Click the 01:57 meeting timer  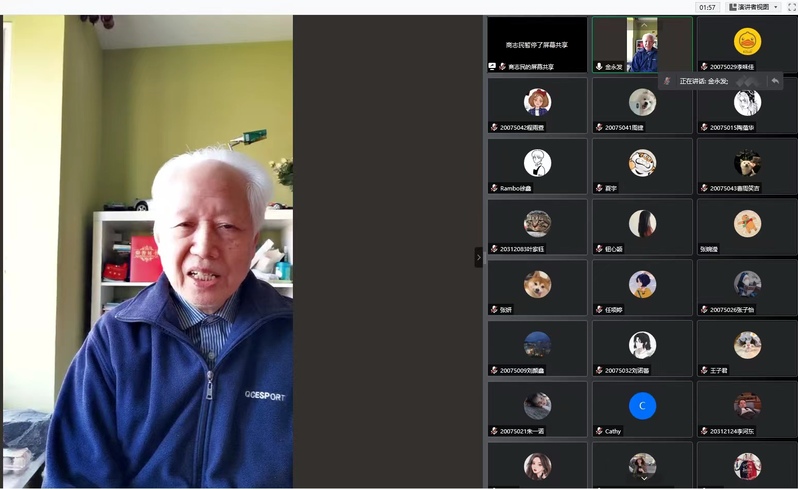pos(707,7)
